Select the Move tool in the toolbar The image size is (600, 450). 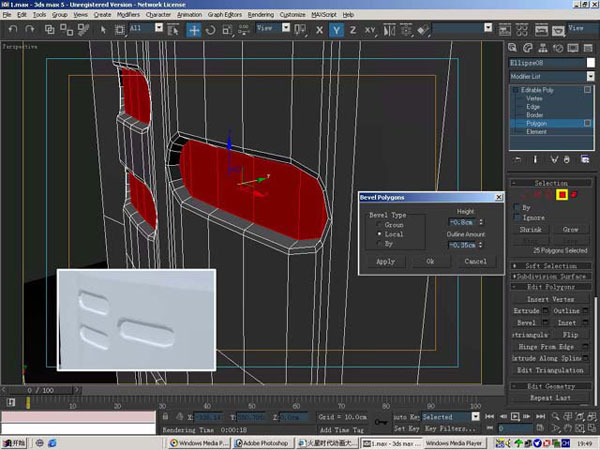[194, 30]
